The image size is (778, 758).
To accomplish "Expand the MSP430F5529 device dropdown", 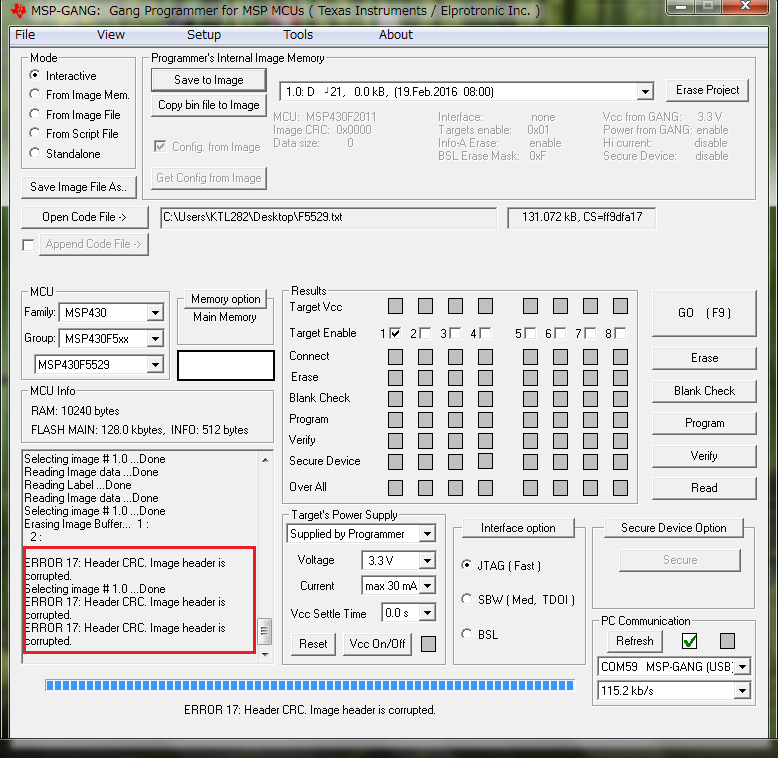I will (x=155, y=365).
